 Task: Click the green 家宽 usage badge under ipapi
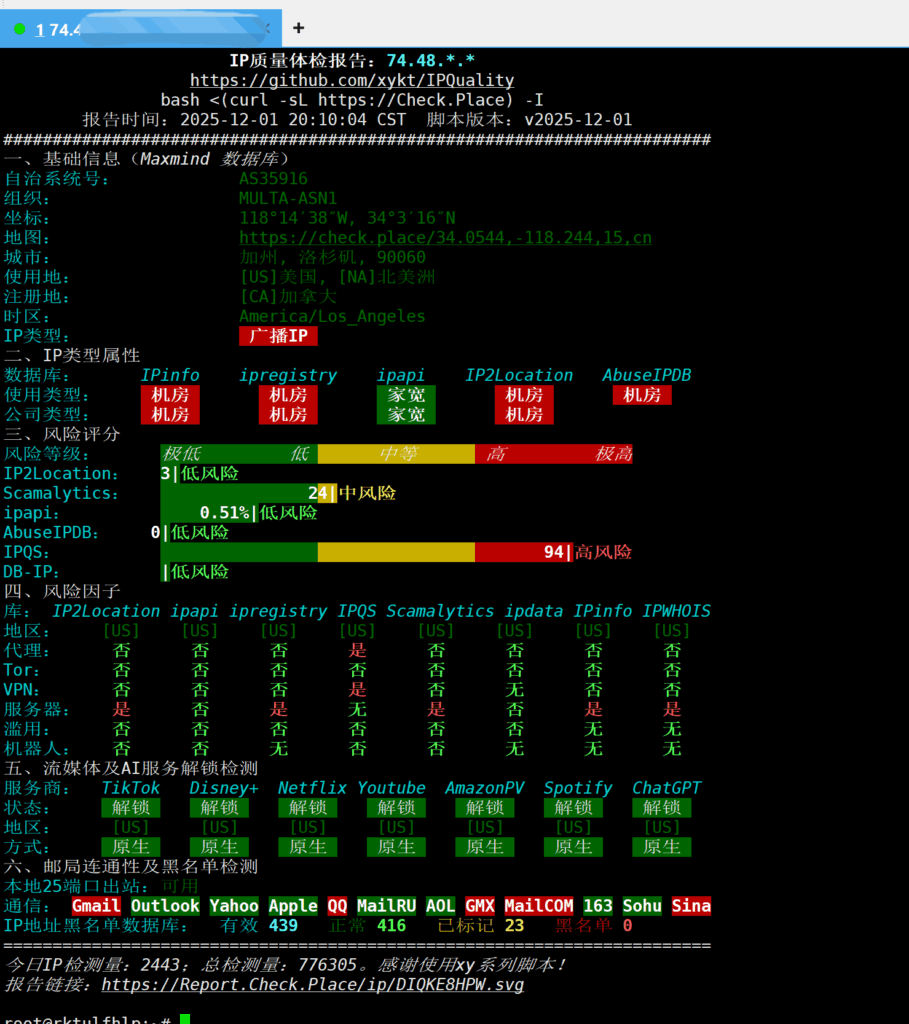tap(406, 395)
